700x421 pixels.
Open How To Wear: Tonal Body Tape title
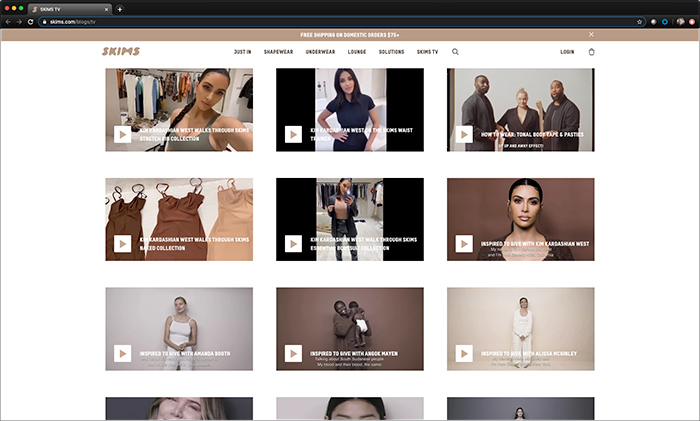click(x=532, y=134)
